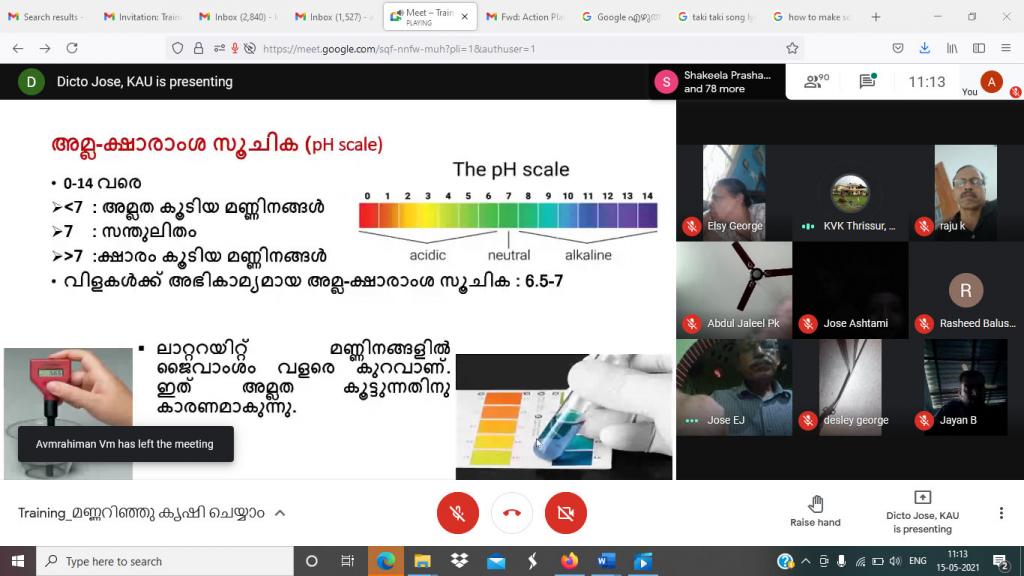This screenshot has height=576, width=1024.
Task: Open Firefox downloads arrow icon
Action: [x=925, y=48]
